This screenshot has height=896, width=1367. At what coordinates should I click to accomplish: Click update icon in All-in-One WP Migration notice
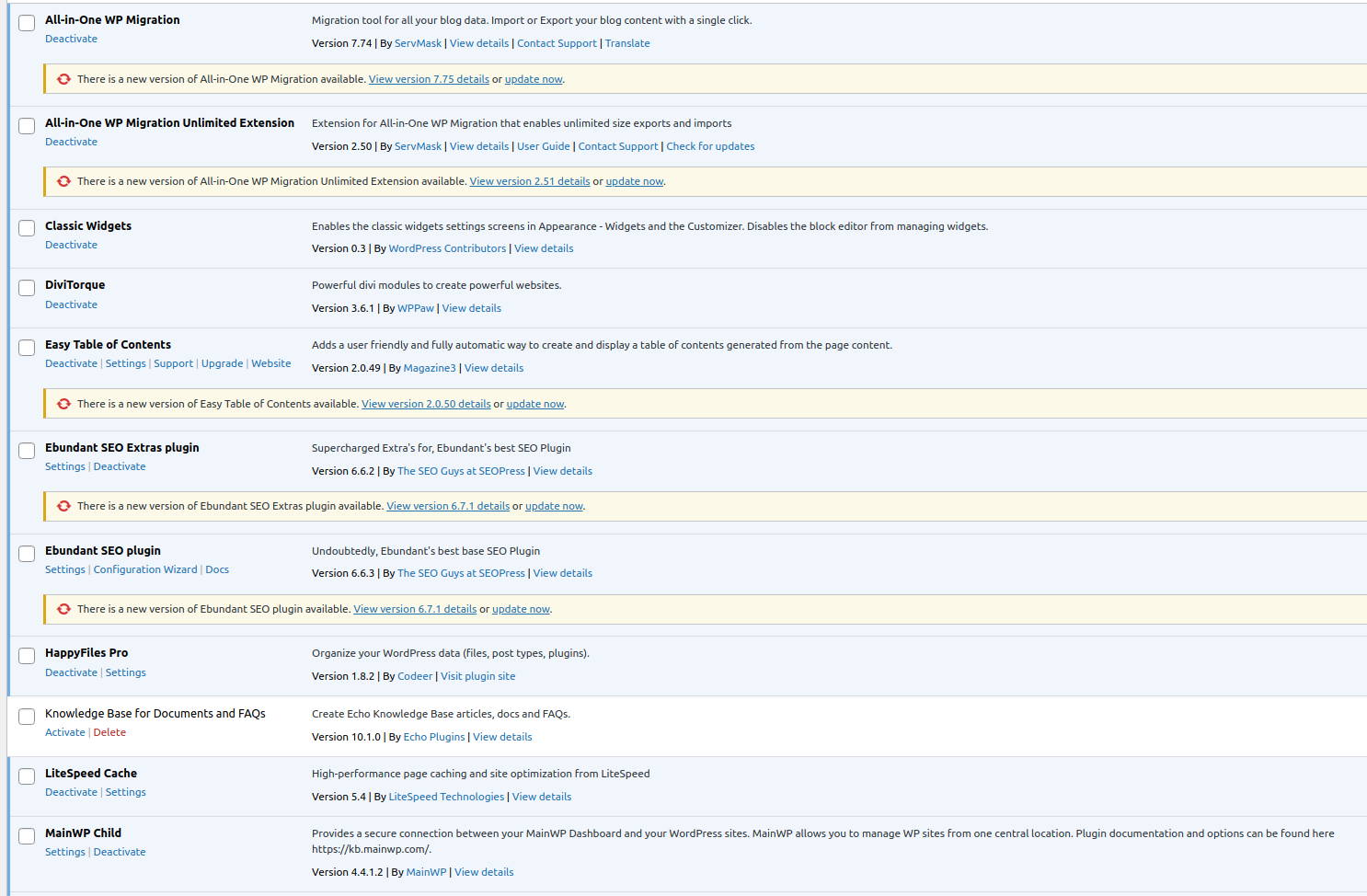[63, 79]
